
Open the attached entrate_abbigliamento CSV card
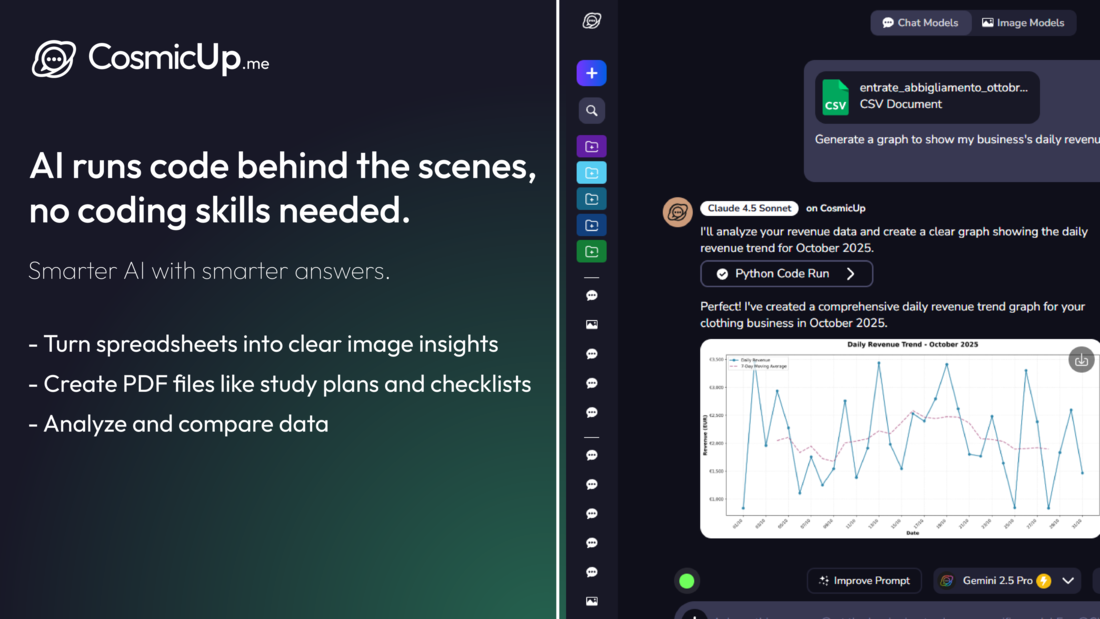pyautogui.click(x=927, y=97)
